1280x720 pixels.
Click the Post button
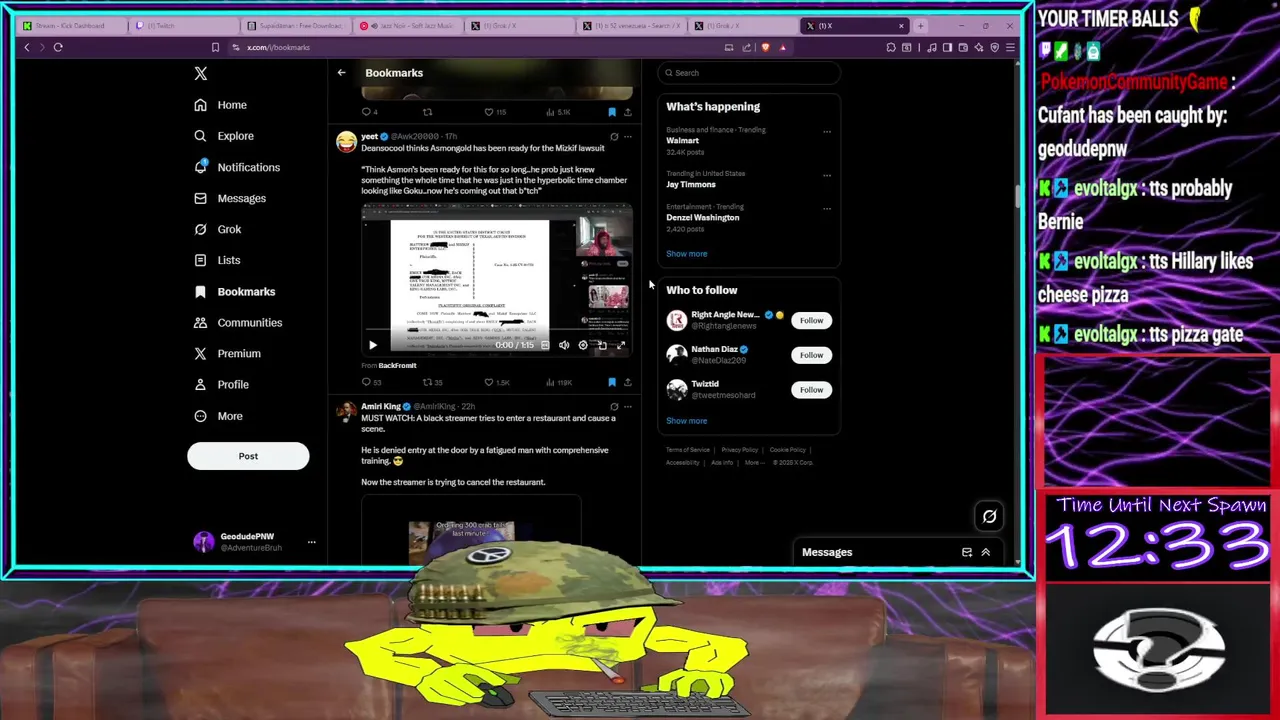click(248, 456)
